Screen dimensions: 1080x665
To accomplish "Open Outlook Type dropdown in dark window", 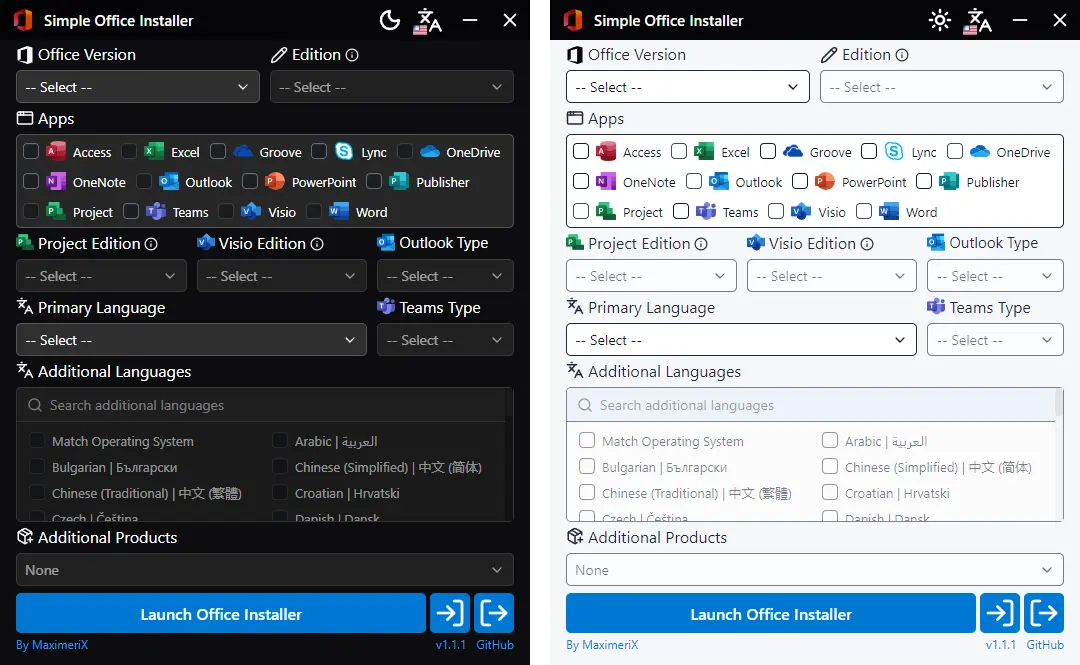I will point(445,276).
